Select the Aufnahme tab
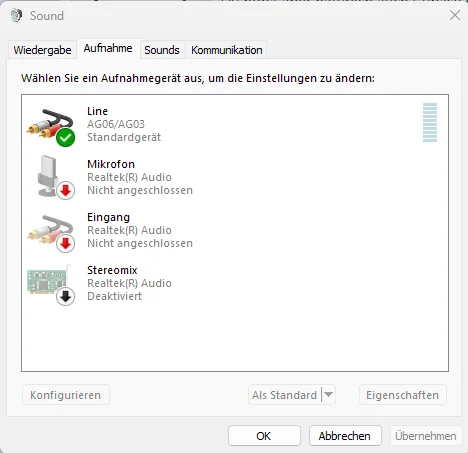This screenshot has width=468, height=453. (x=108, y=49)
